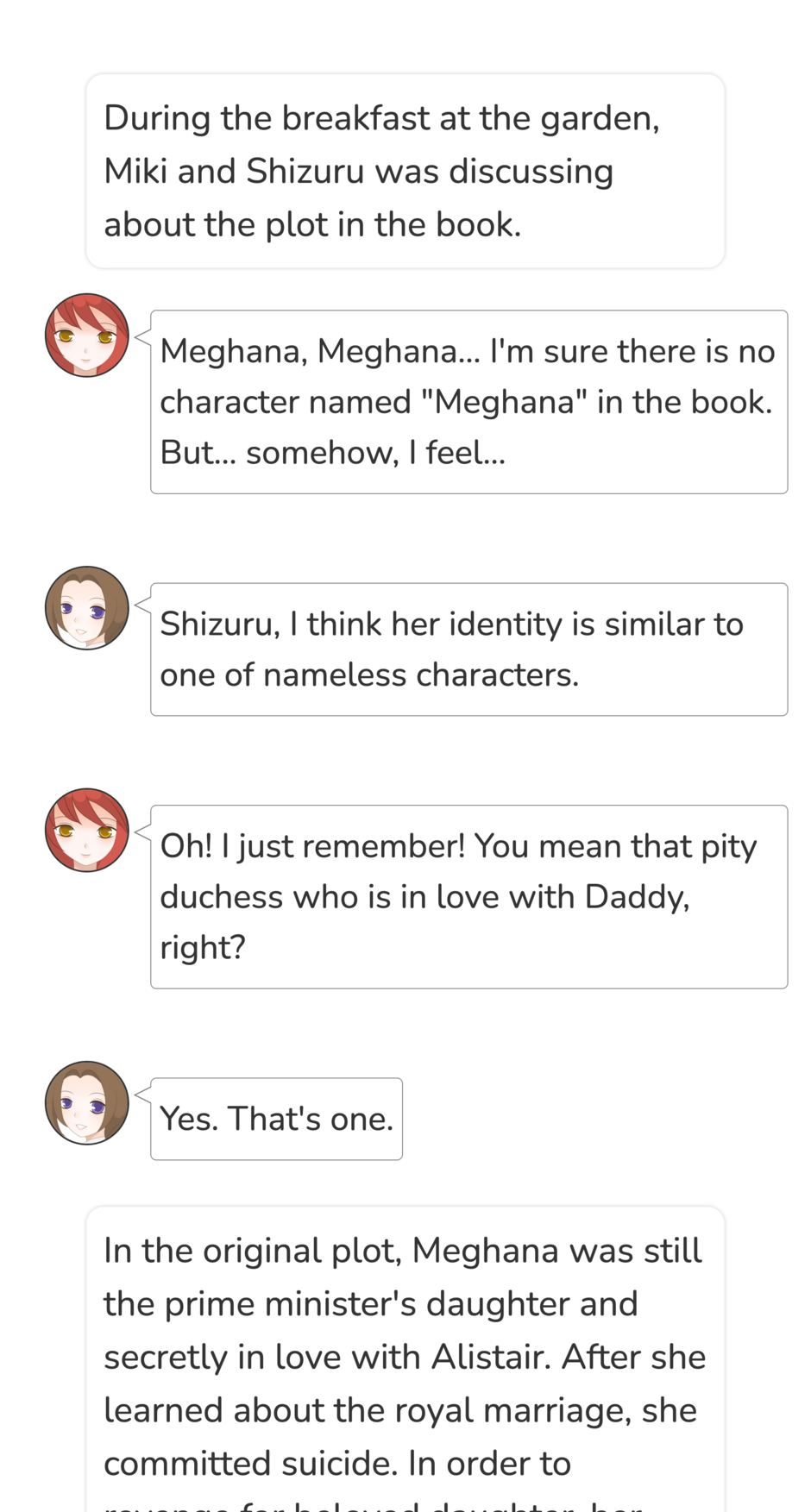Select the narration box beginning "In the original plot"

[405, 1359]
